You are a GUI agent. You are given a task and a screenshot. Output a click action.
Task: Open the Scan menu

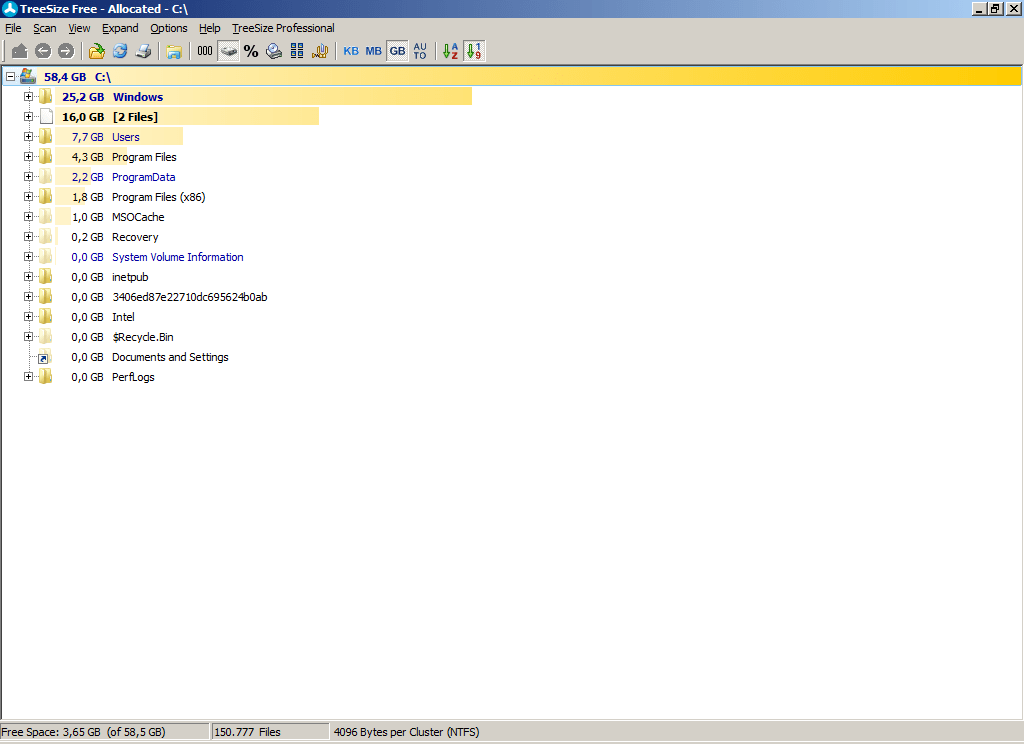pyautogui.click(x=44, y=28)
